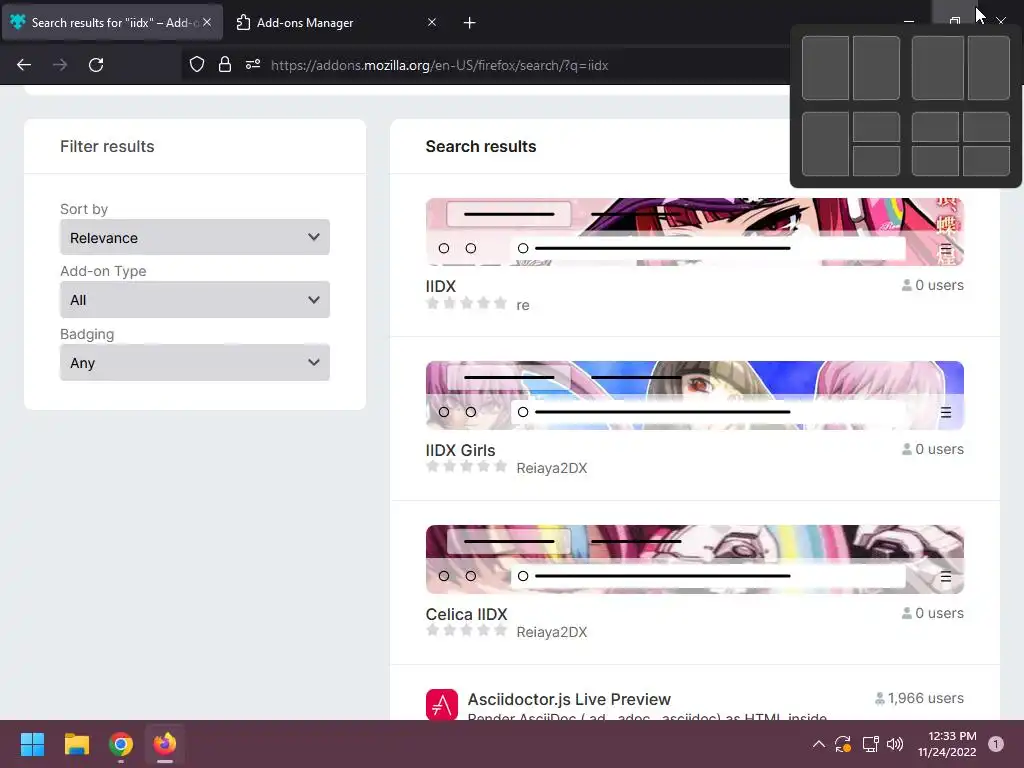This screenshot has width=1024, height=768.
Task: Open the IIDX Girls theme result
Action: [x=460, y=450]
